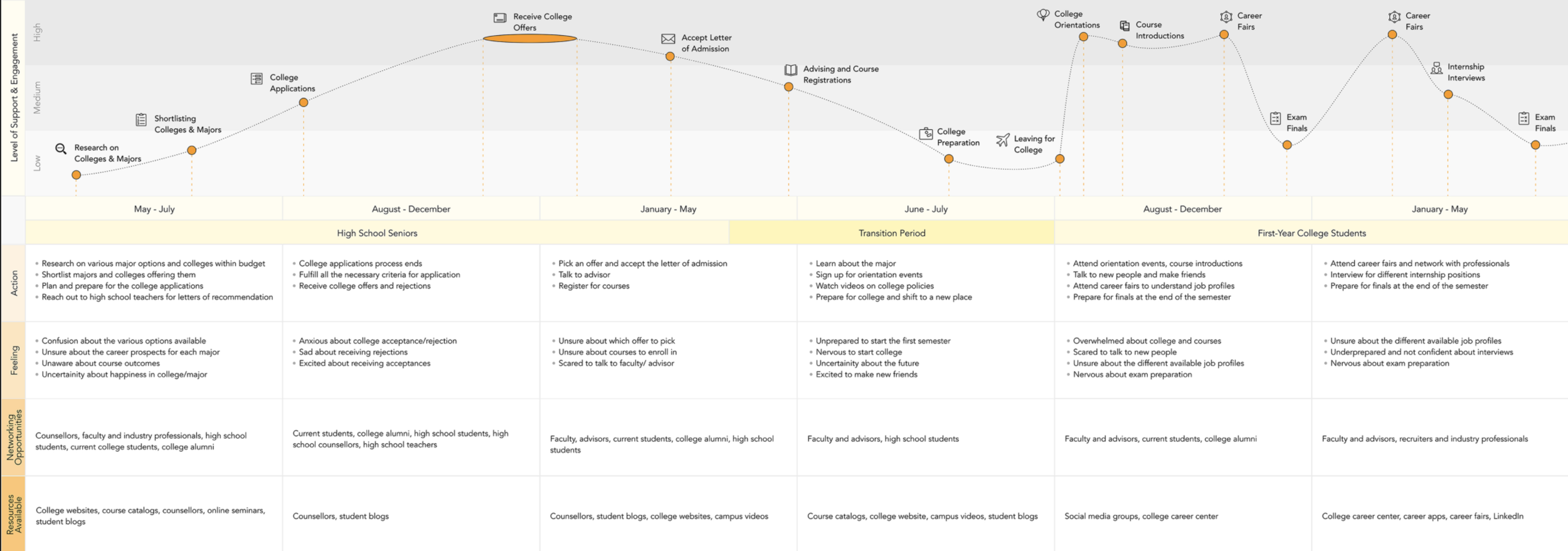Click the Course Introductions document icon
The width and height of the screenshot is (1568, 551).
click(x=1125, y=26)
